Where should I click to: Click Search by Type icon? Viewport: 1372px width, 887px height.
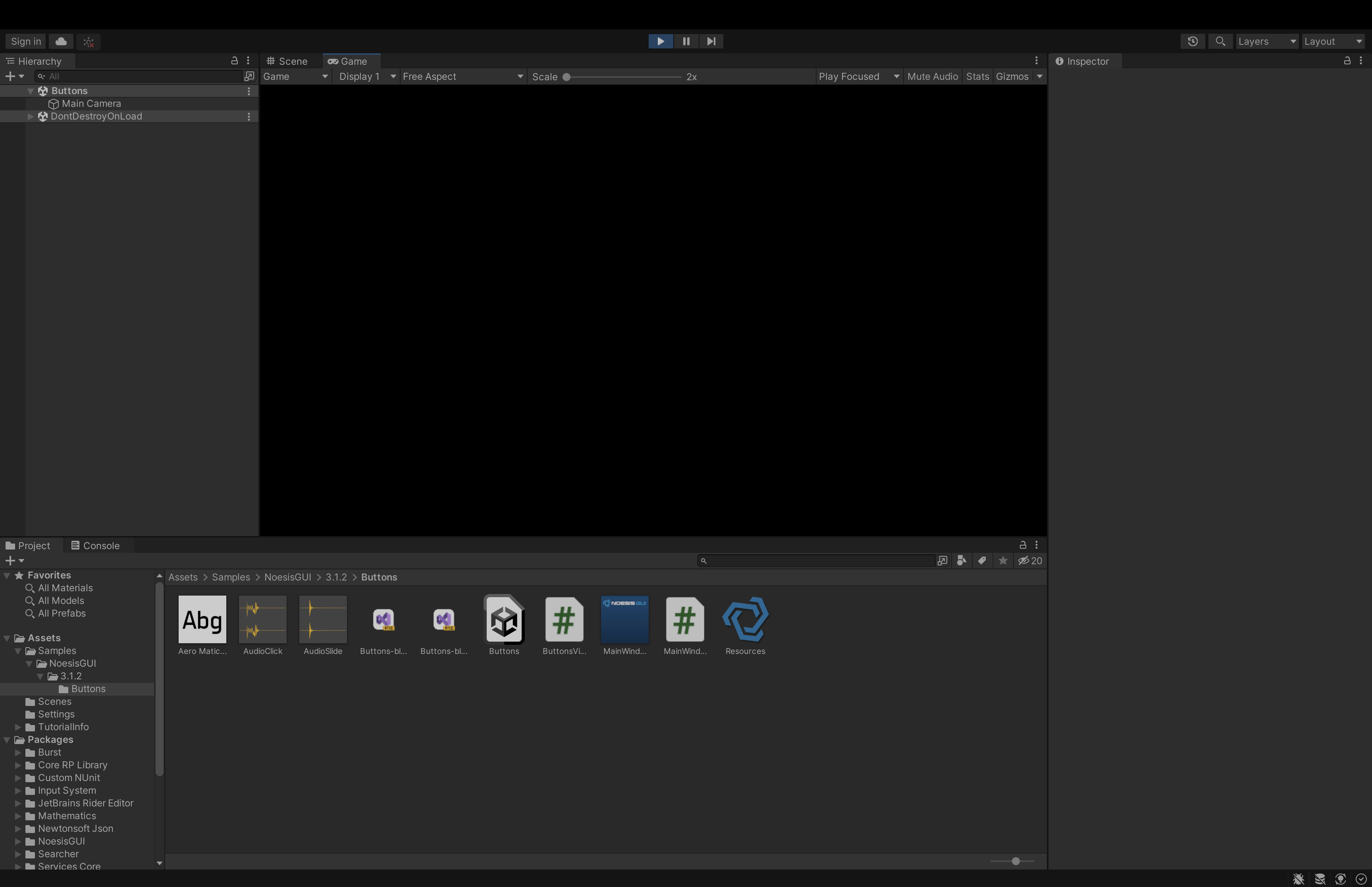point(962,560)
